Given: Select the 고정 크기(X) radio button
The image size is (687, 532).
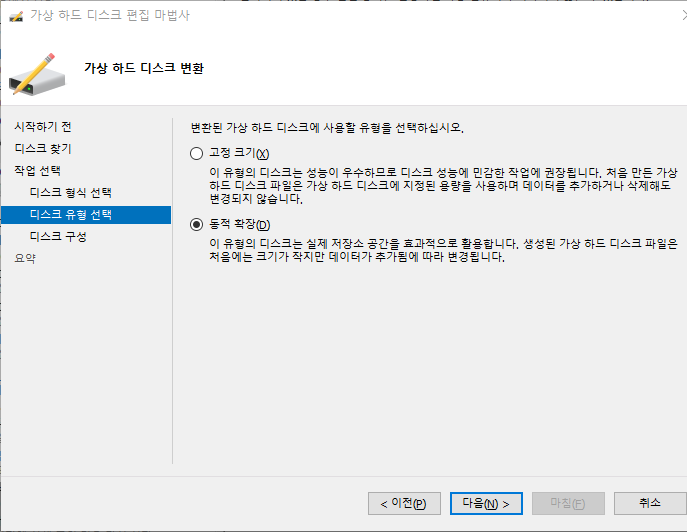Looking at the screenshot, I should [196, 153].
